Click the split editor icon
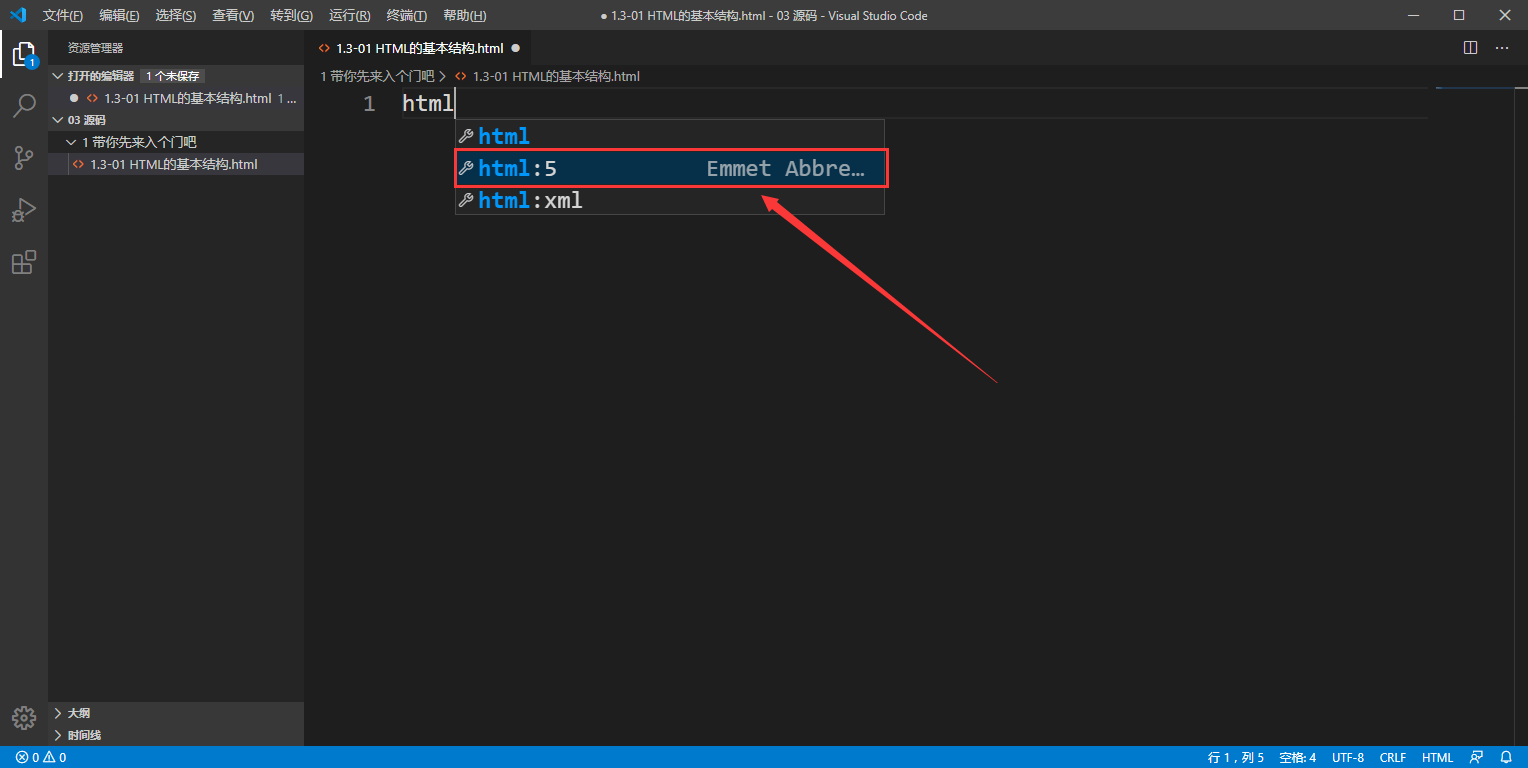 (1470, 47)
